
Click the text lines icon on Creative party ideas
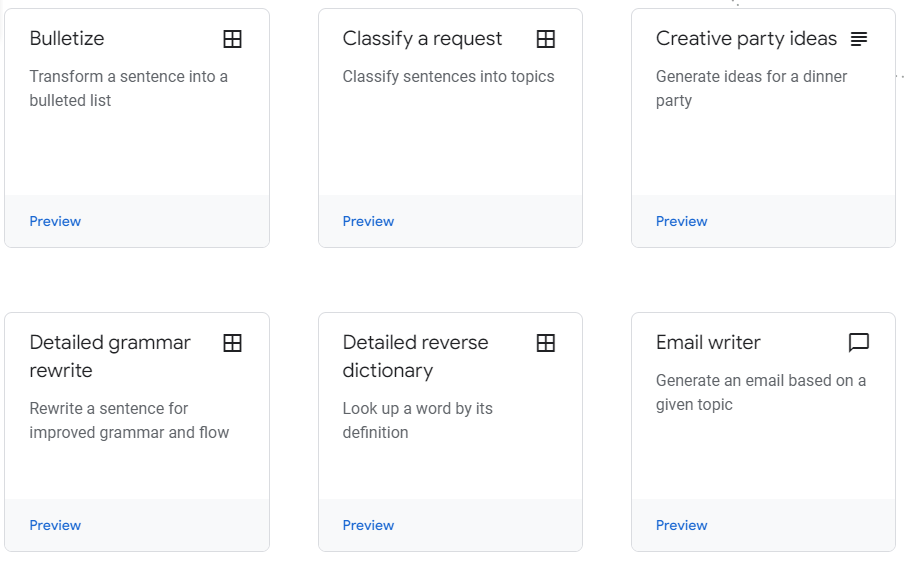[x=859, y=39]
